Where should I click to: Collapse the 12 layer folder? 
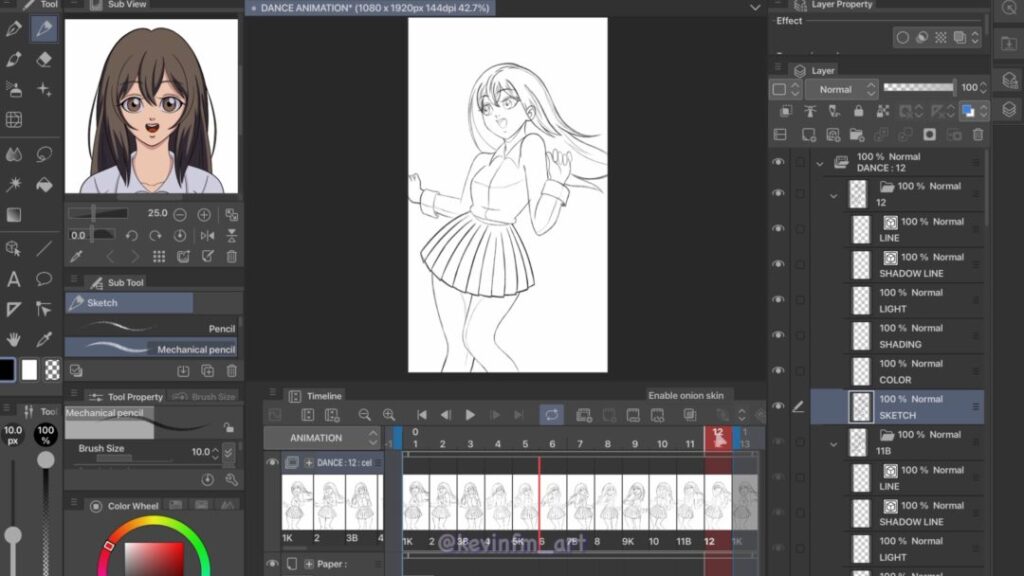[833, 195]
